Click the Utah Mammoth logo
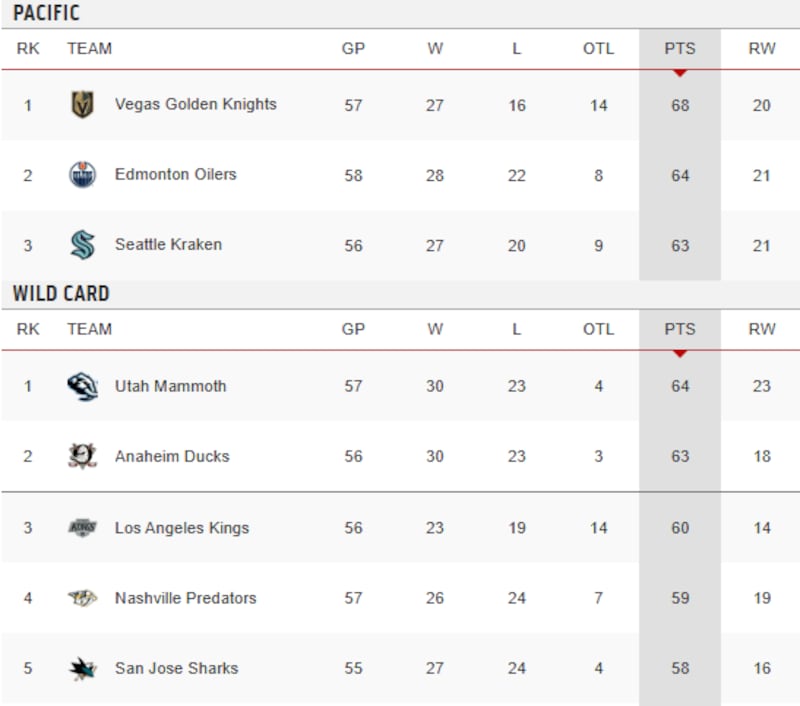This screenshot has height=706, width=800. tap(82, 387)
